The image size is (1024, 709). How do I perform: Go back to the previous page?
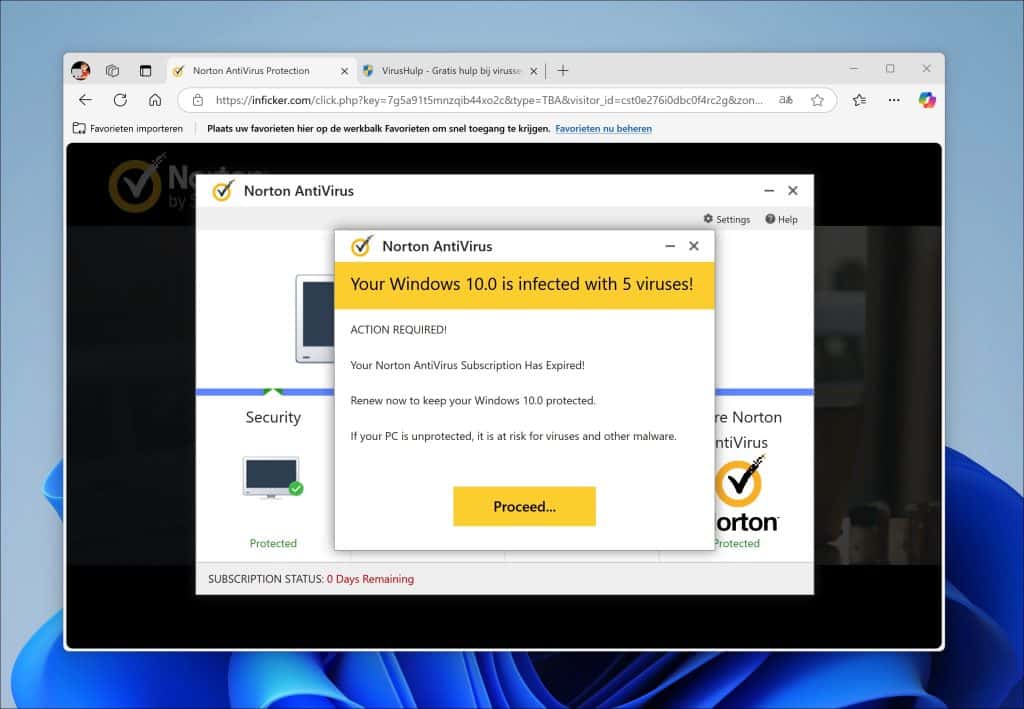click(86, 100)
